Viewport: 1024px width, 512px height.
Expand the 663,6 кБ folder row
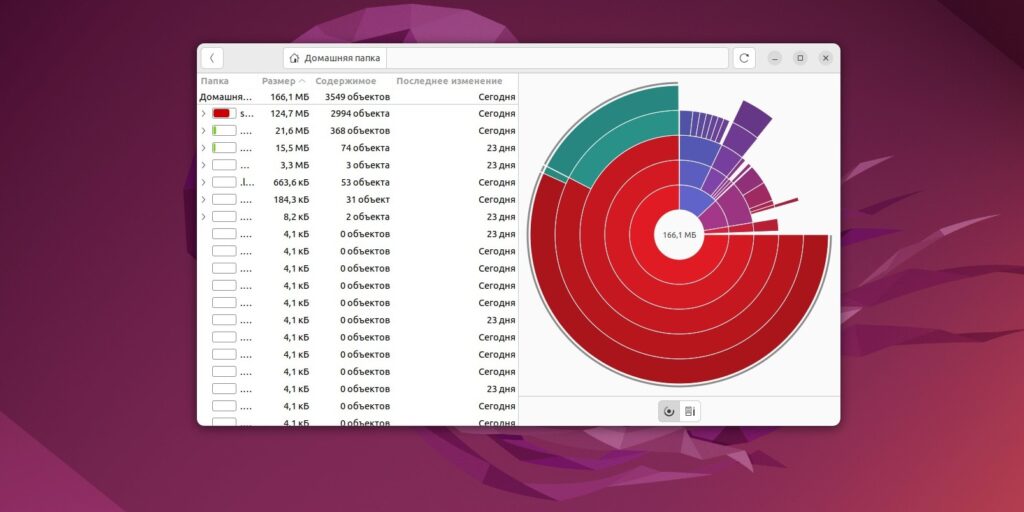click(203, 182)
